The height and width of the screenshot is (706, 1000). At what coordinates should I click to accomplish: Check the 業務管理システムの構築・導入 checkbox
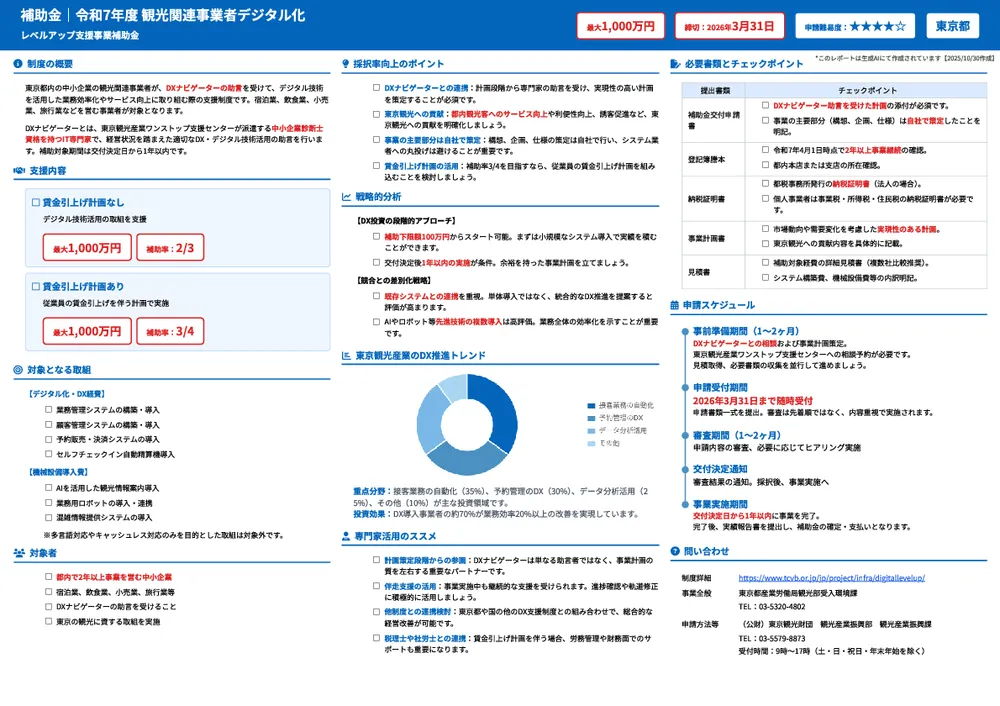tap(48, 410)
